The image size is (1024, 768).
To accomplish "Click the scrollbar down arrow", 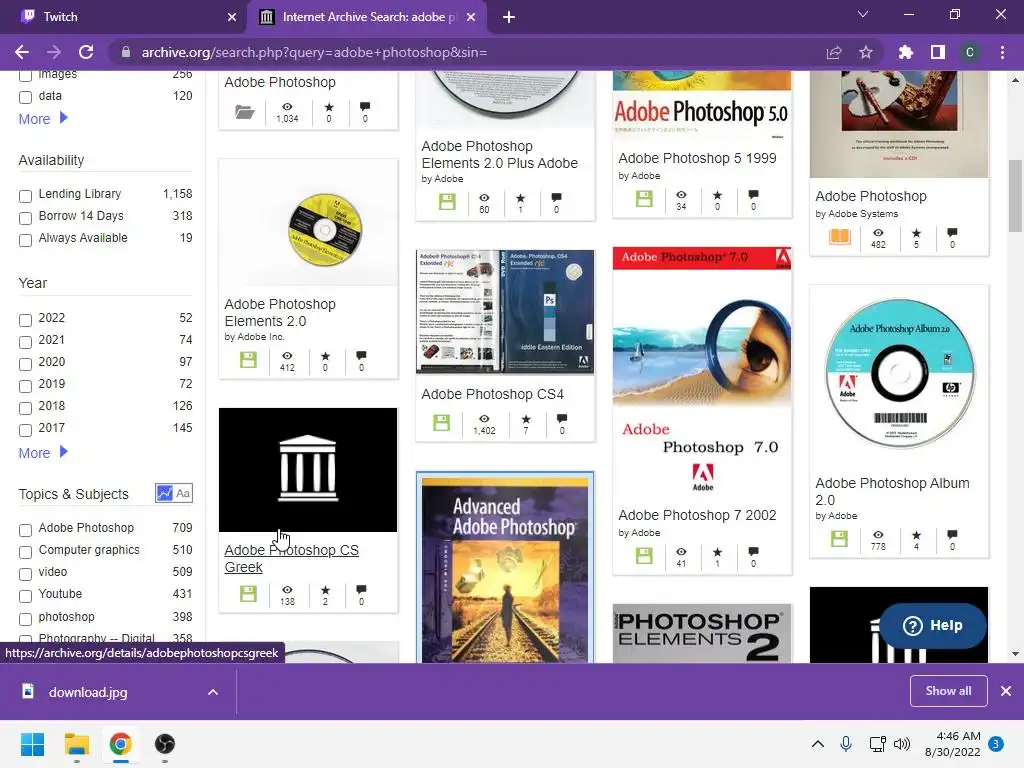I will (1015, 654).
